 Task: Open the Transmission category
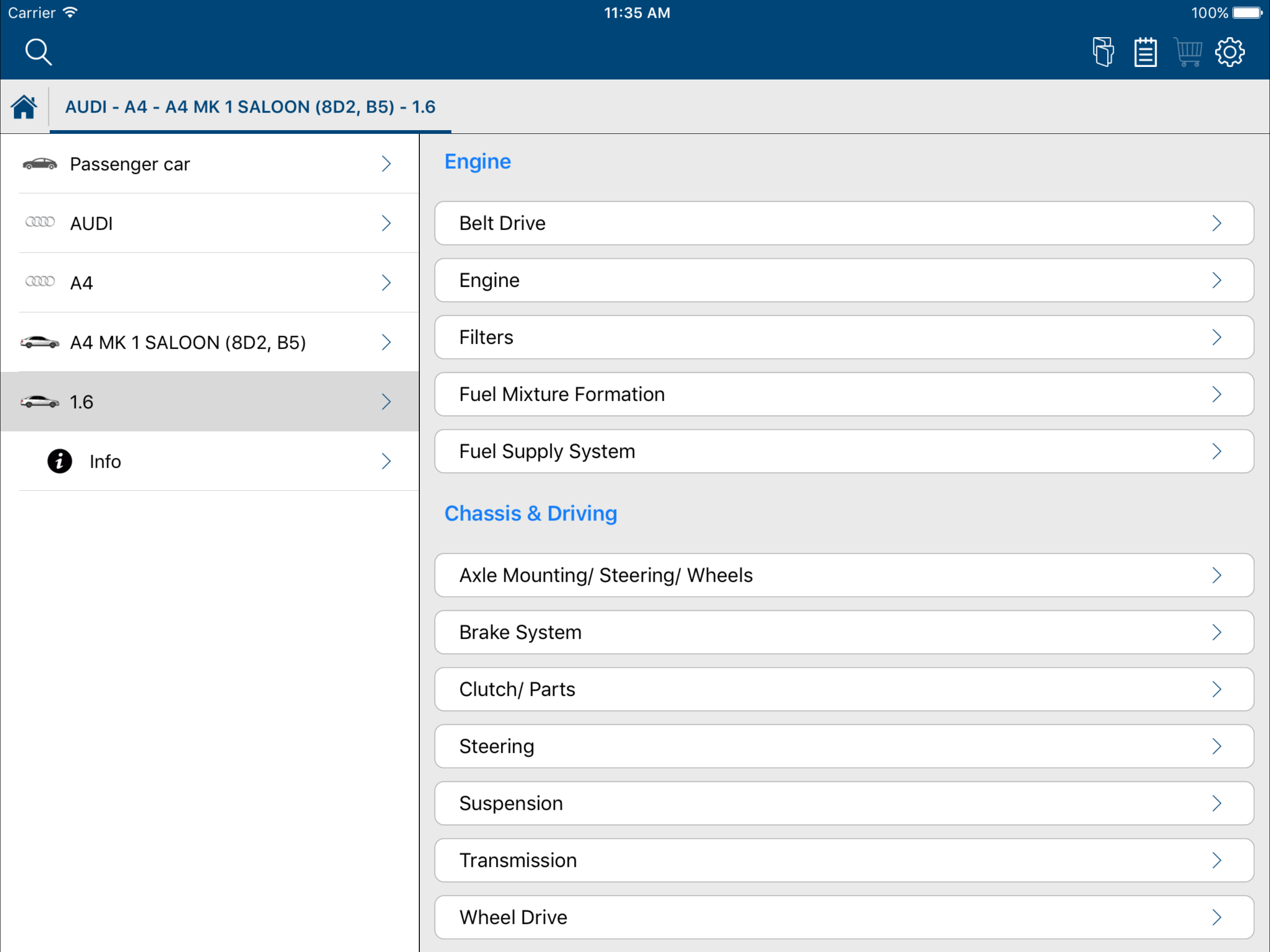[x=844, y=860]
